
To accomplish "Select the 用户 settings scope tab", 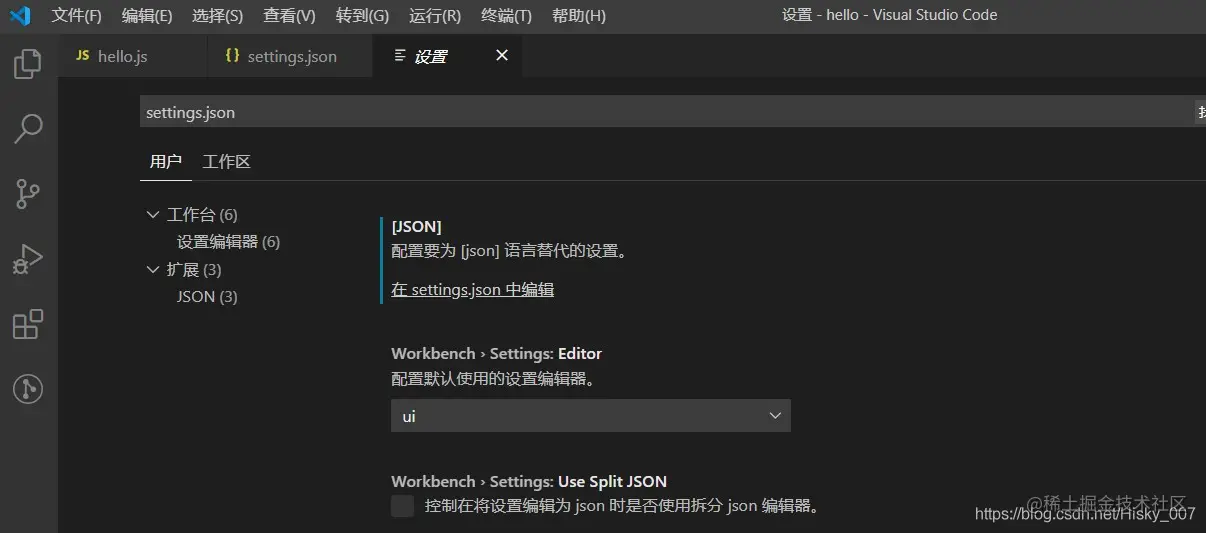I will click(x=166, y=162).
